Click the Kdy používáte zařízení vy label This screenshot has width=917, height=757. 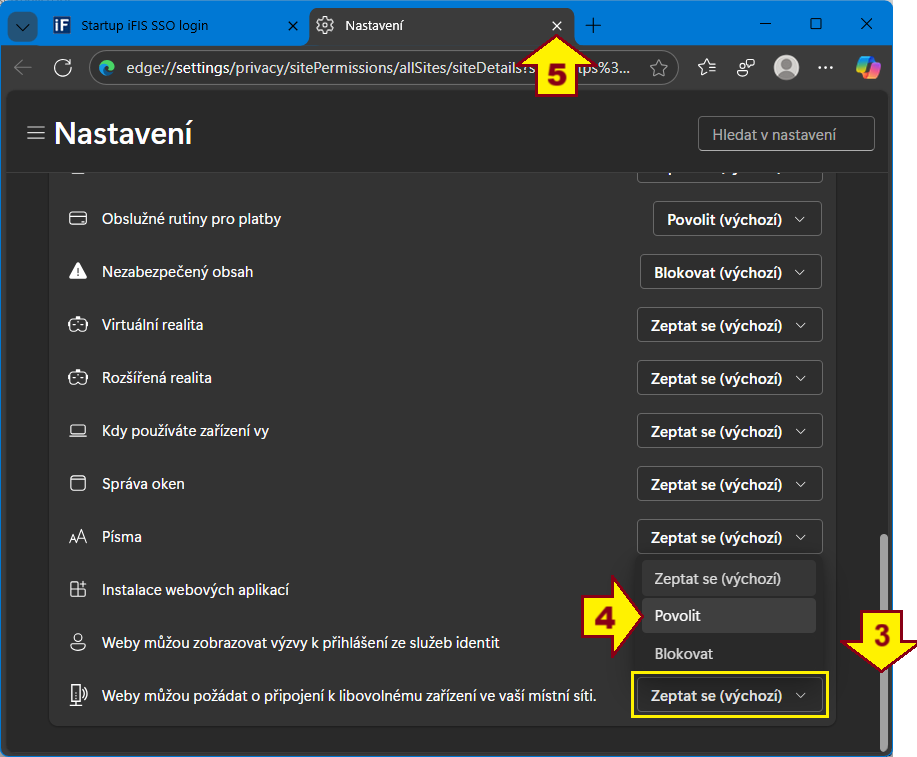point(185,431)
